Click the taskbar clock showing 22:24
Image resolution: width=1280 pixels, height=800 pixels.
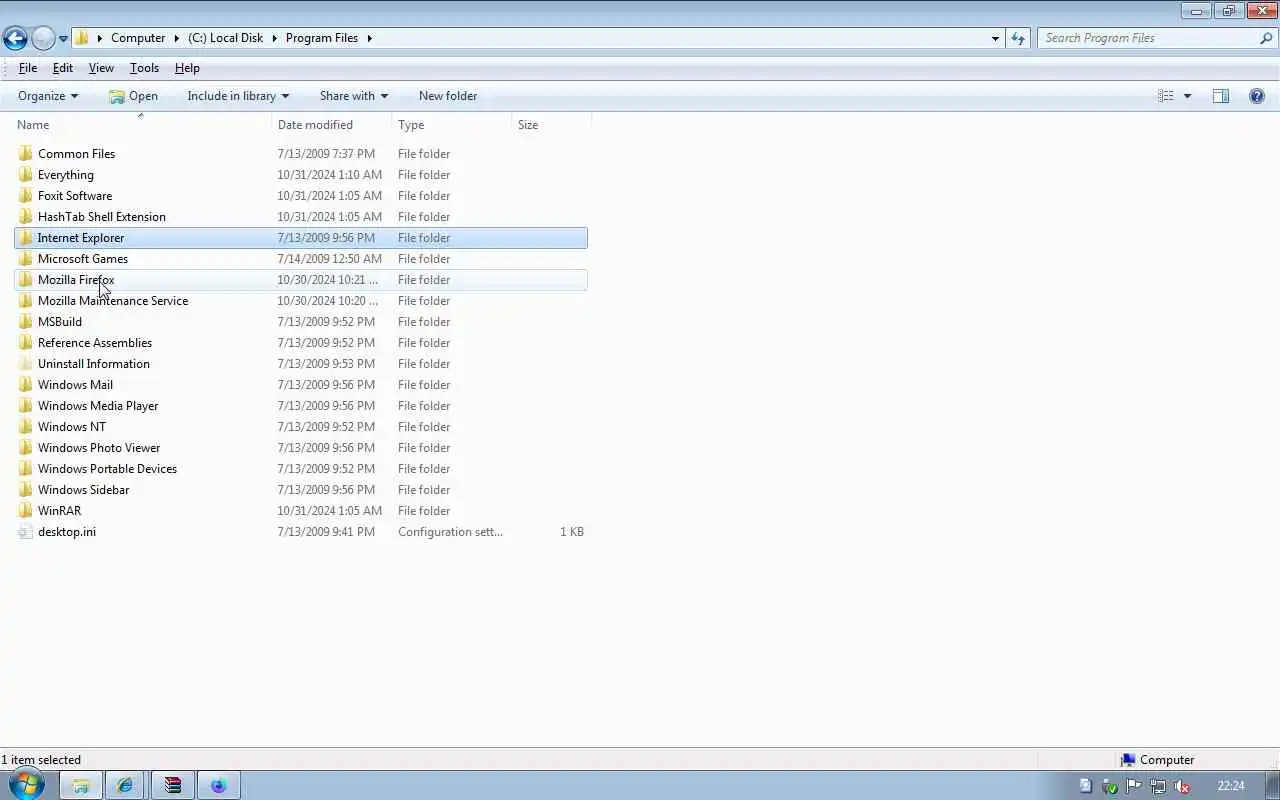[1231, 786]
